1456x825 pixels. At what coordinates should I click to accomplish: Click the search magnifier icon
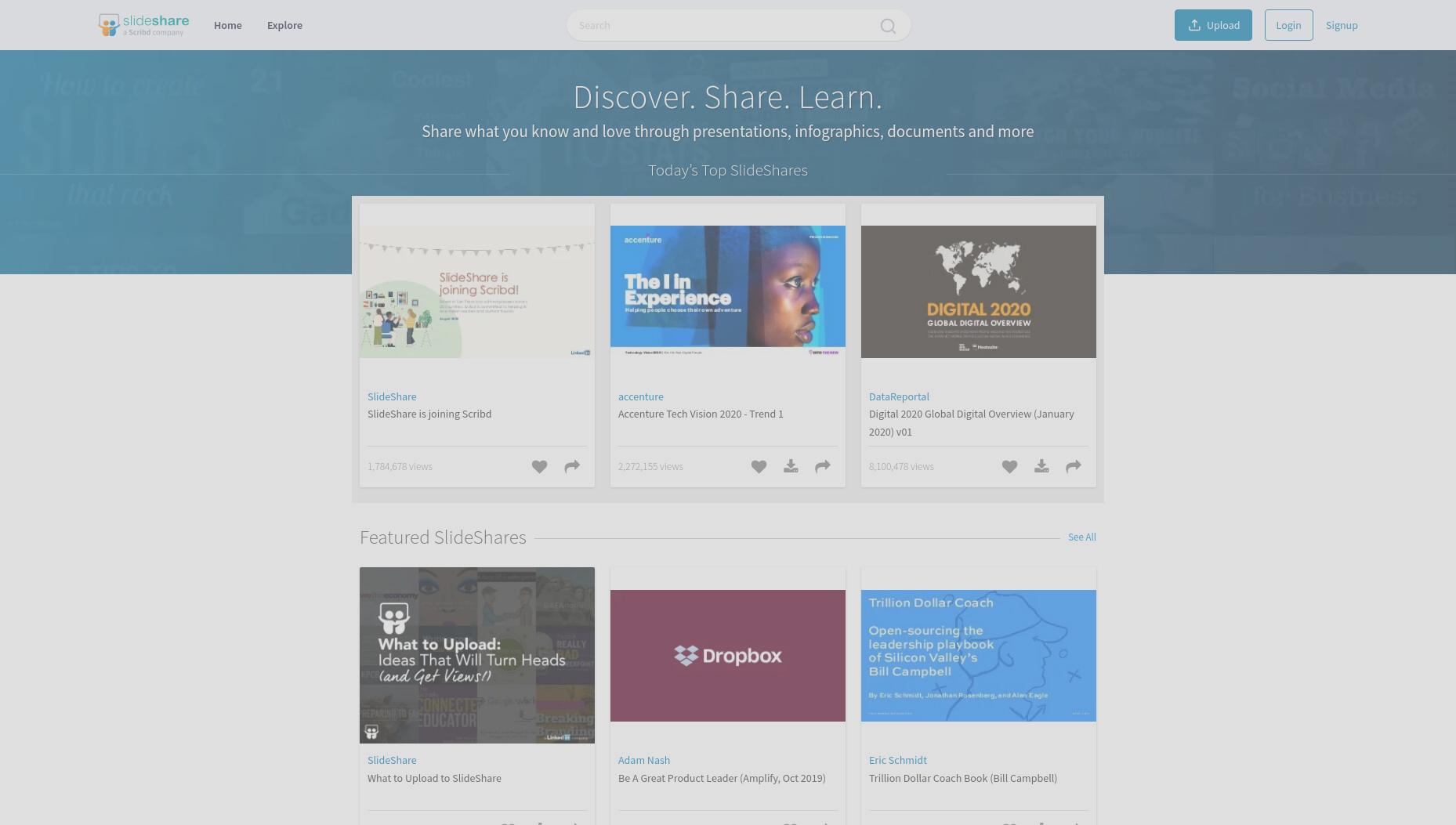coord(888,26)
